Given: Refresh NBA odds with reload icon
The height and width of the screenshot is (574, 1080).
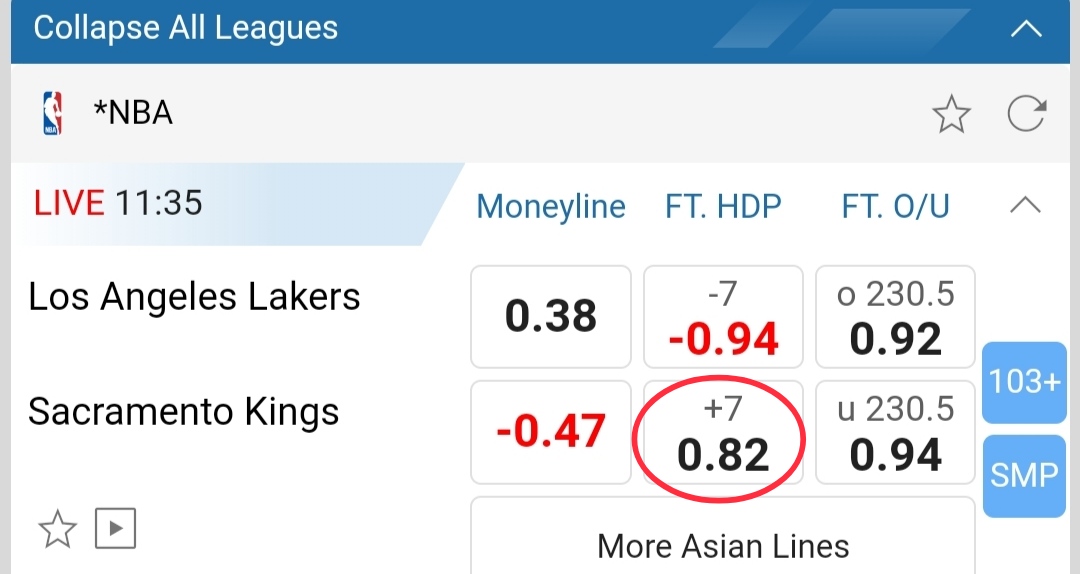Looking at the screenshot, I should click(x=1026, y=114).
